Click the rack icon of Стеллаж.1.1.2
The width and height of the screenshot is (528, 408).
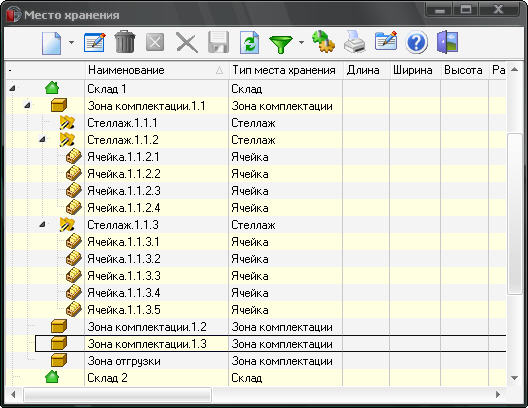(67, 139)
